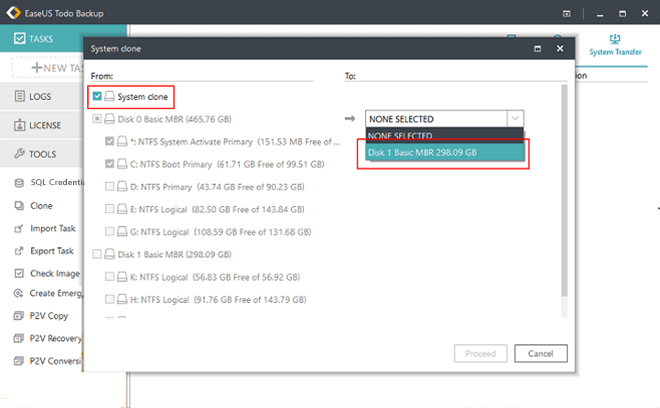This screenshot has width=660, height=408.
Task: Toggle the E: NTFS Logical checkbox
Action: point(109,208)
